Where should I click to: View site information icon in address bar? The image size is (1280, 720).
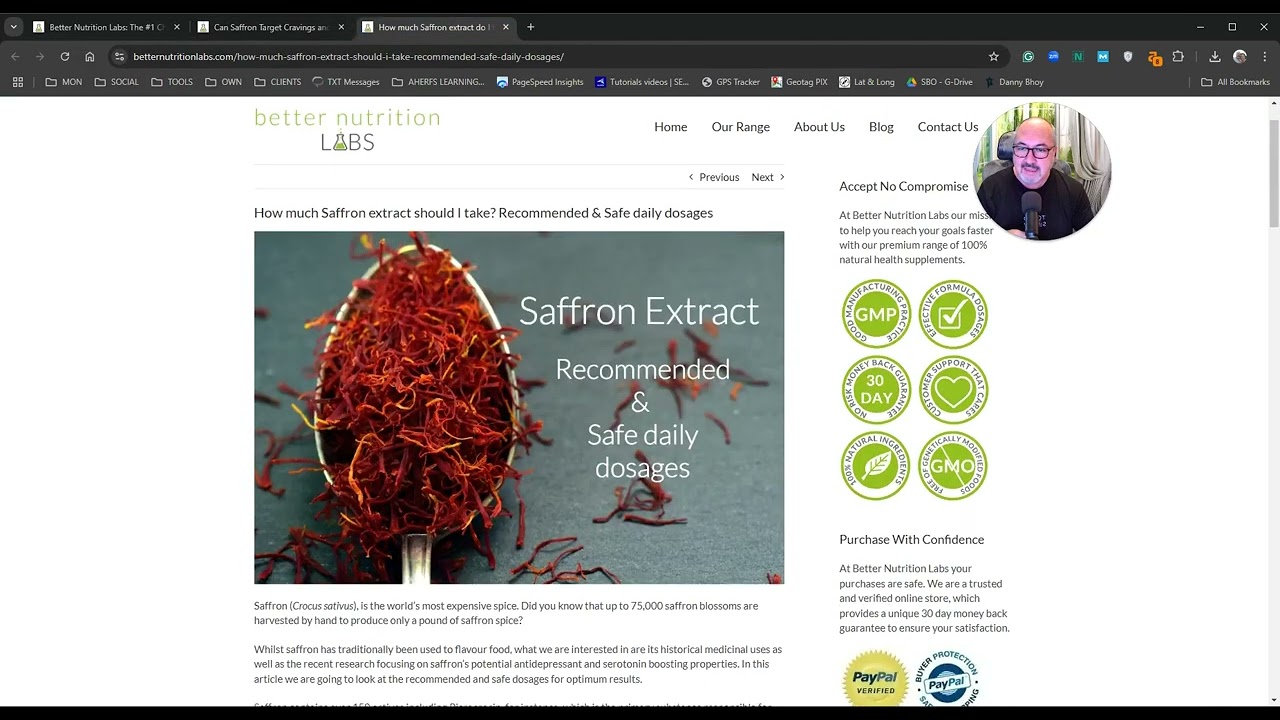[119, 57]
